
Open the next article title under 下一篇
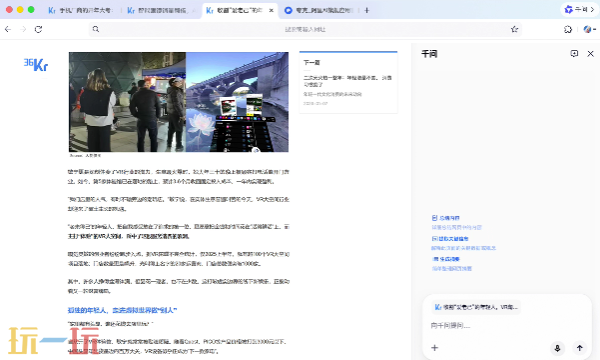pos(347,81)
